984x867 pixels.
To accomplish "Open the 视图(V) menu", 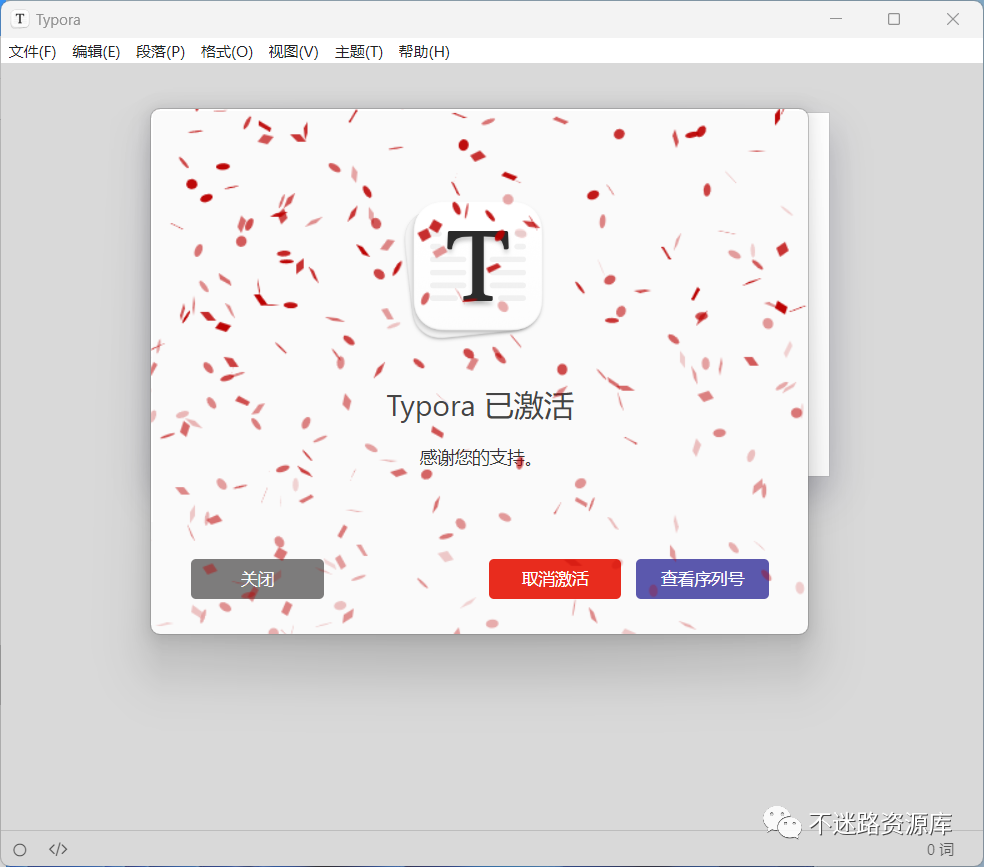I will tap(293, 51).
